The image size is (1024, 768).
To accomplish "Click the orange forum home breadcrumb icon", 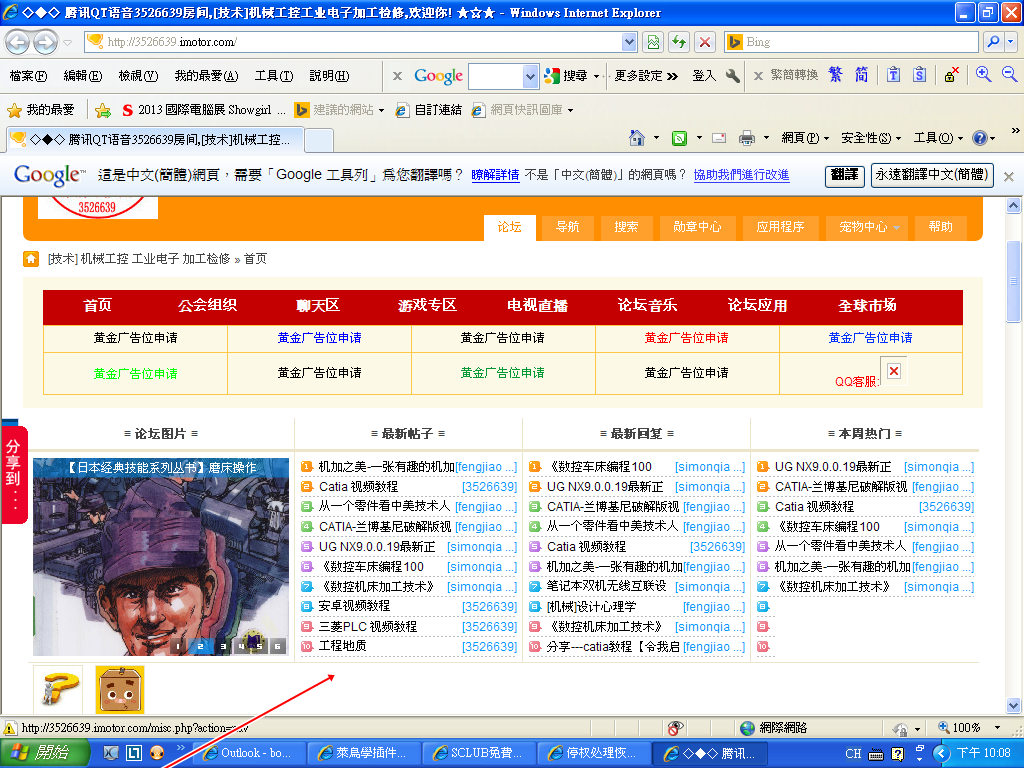I will [31, 259].
